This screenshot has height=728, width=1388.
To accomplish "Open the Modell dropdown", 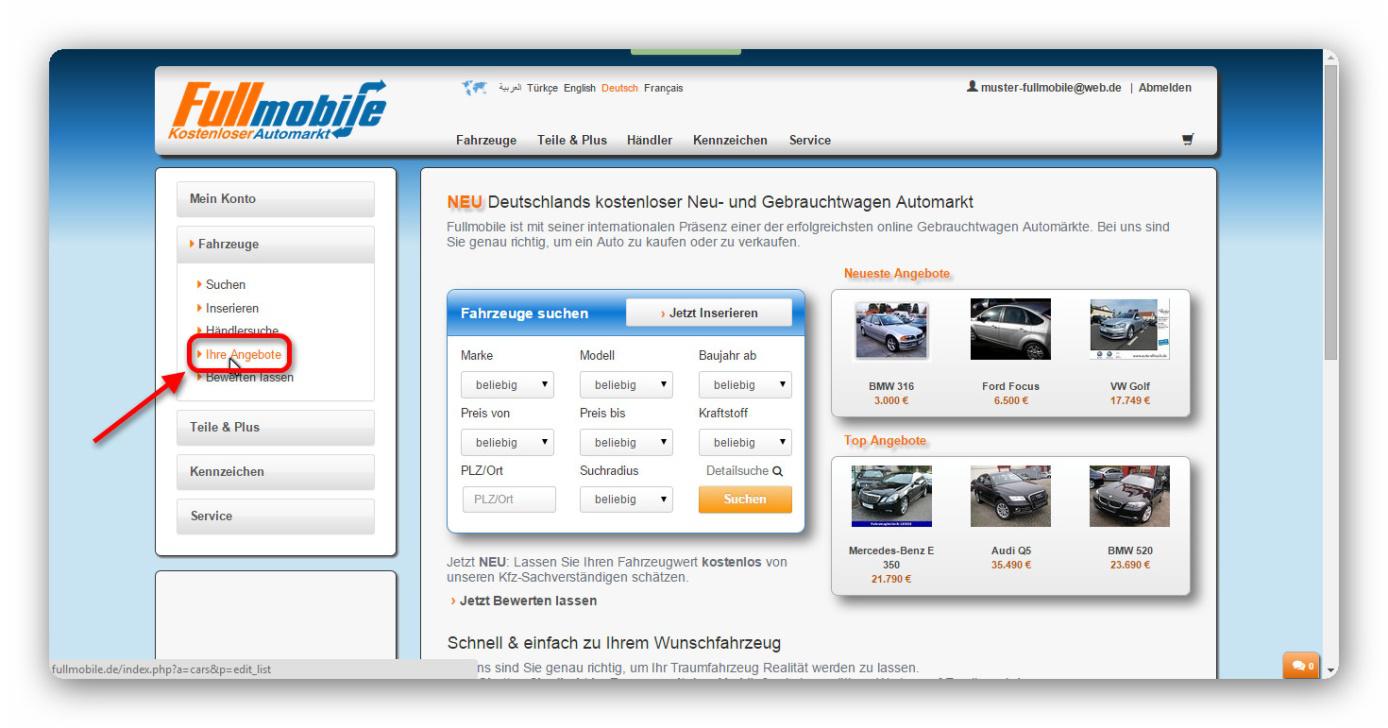I will pyautogui.click(x=626, y=384).
